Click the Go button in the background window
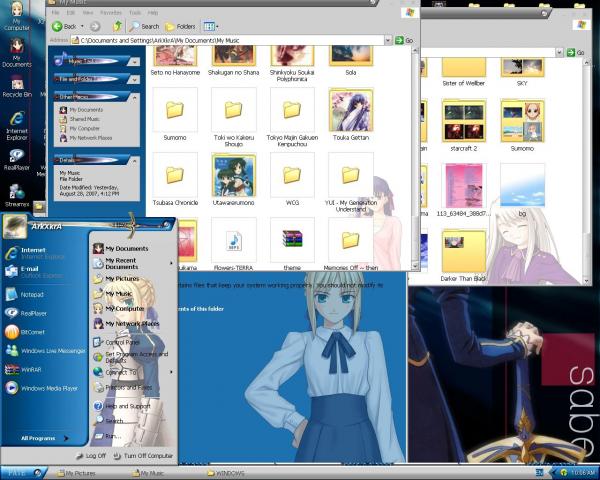 (576, 52)
